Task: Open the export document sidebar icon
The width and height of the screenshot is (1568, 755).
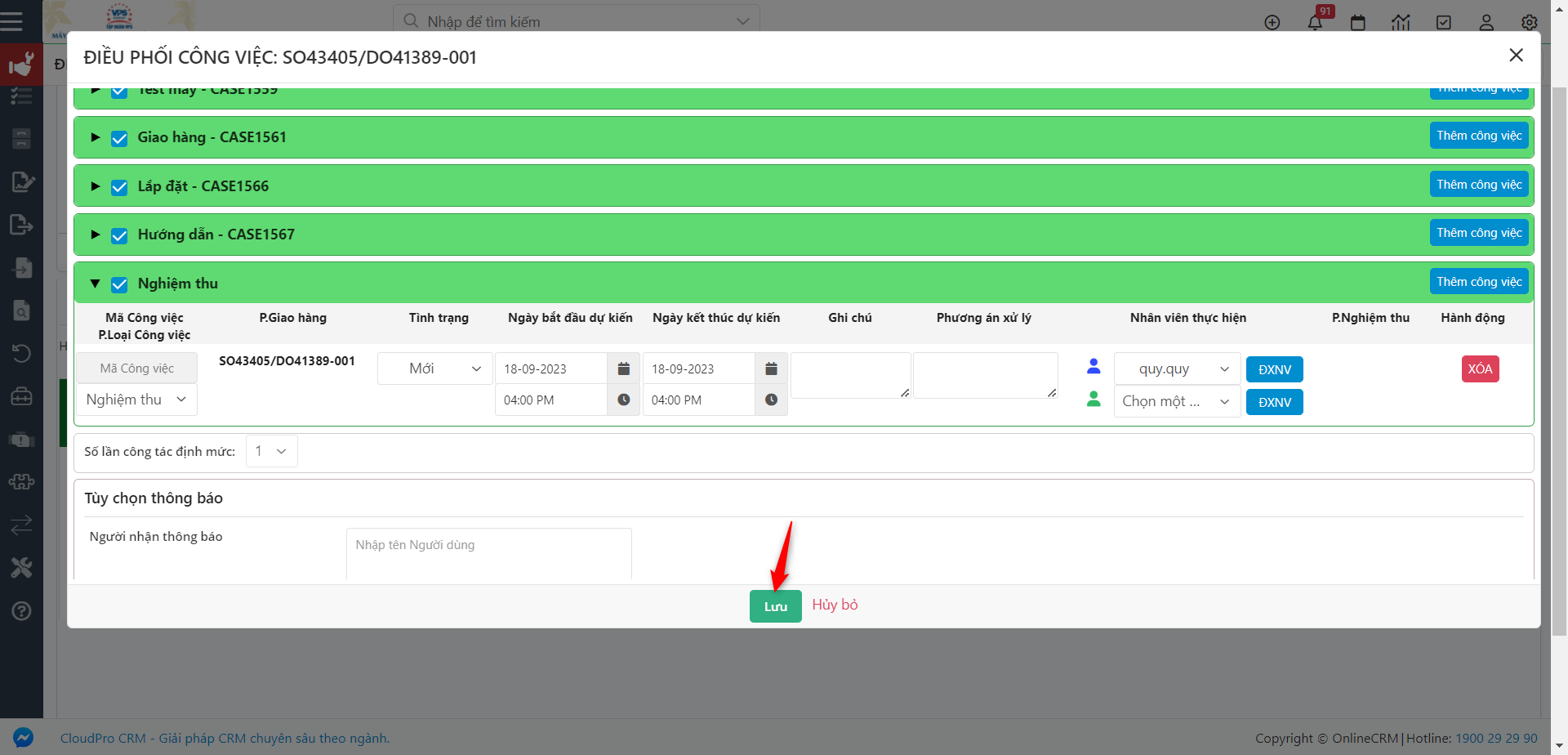Action: point(22,224)
